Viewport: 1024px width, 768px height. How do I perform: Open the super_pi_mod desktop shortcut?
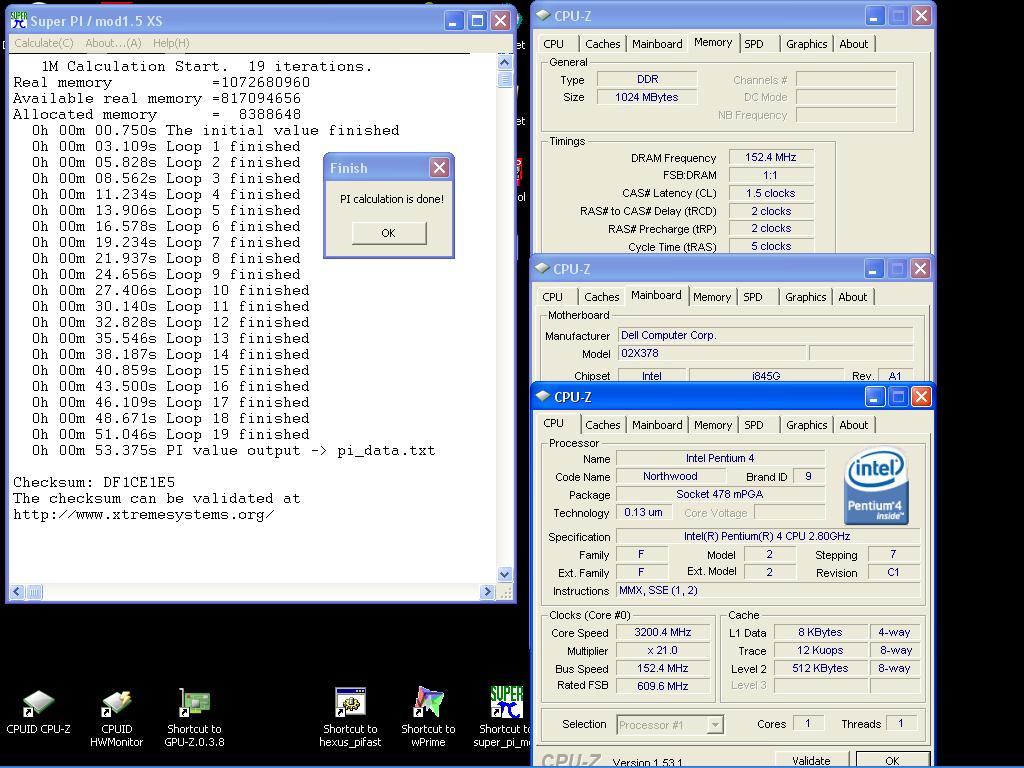503,718
